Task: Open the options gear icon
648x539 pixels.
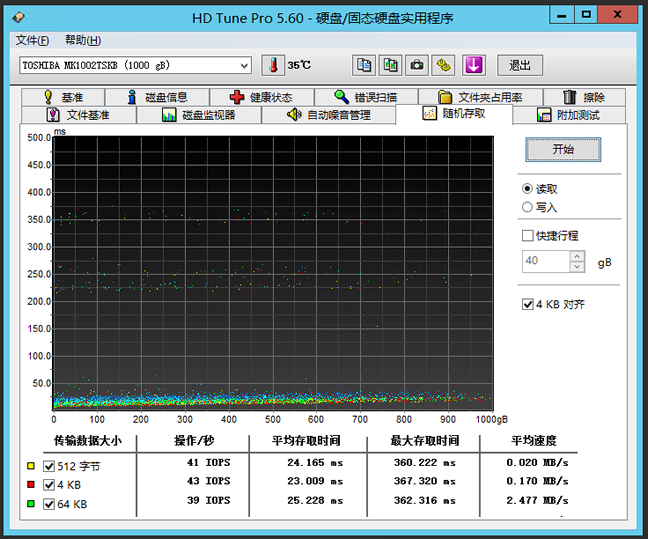Action: point(444,65)
